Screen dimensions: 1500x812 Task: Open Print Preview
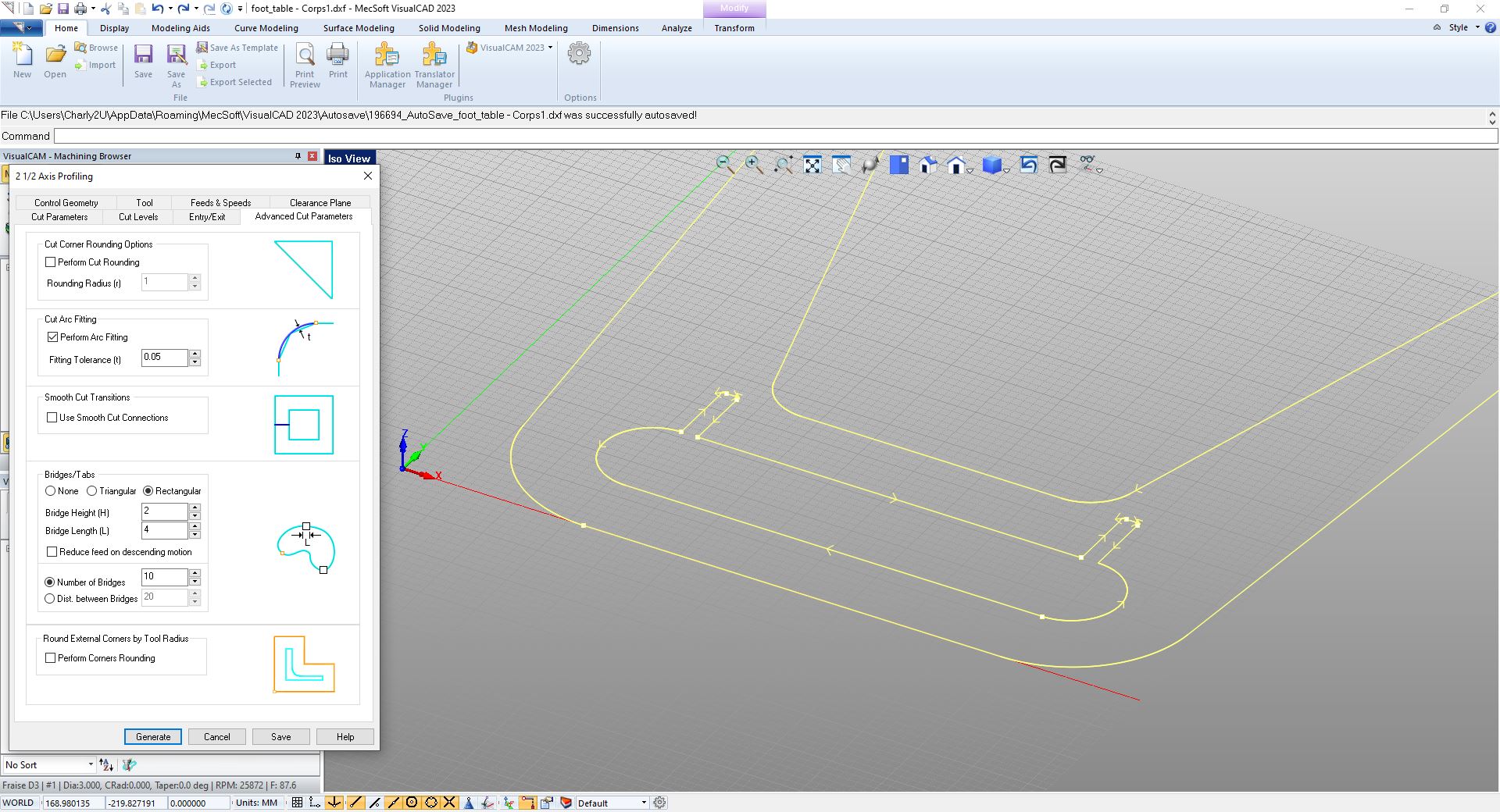pyautogui.click(x=305, y=66)
